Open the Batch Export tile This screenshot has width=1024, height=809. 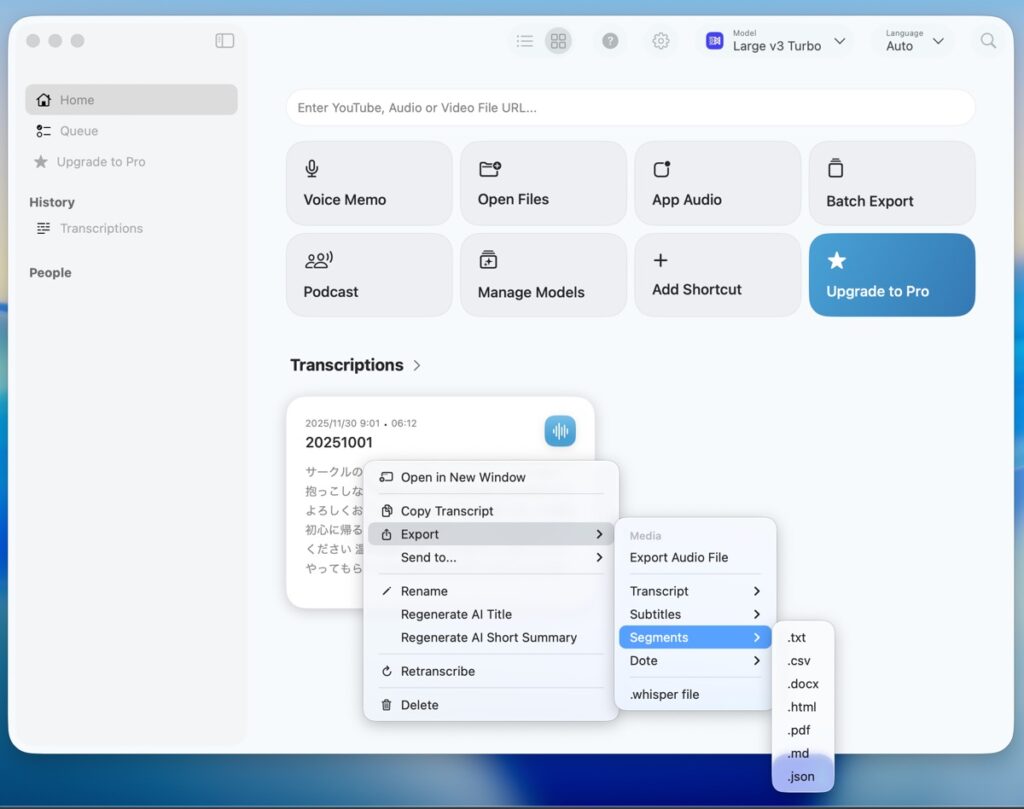[x=891, y=183]
